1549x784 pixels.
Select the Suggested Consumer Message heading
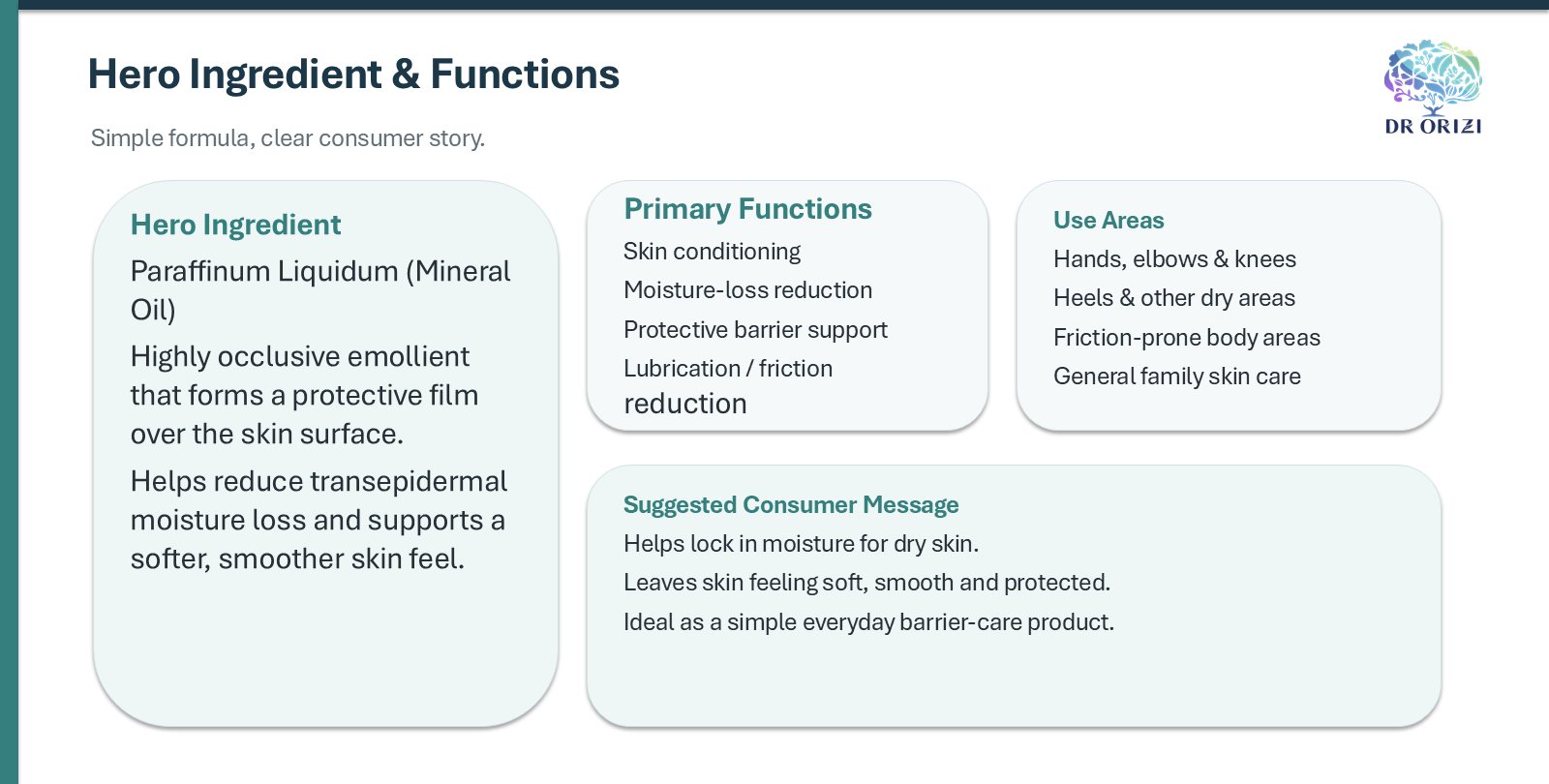coord(791,505)
